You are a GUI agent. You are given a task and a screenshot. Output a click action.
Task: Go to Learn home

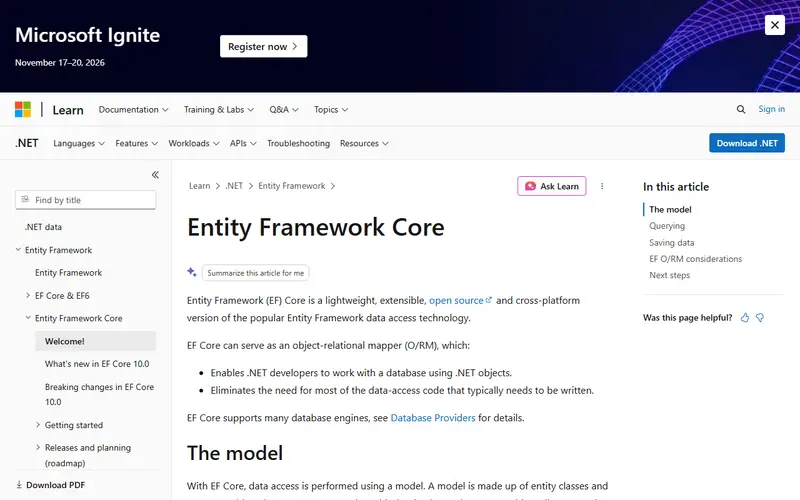tap(68, 110)
